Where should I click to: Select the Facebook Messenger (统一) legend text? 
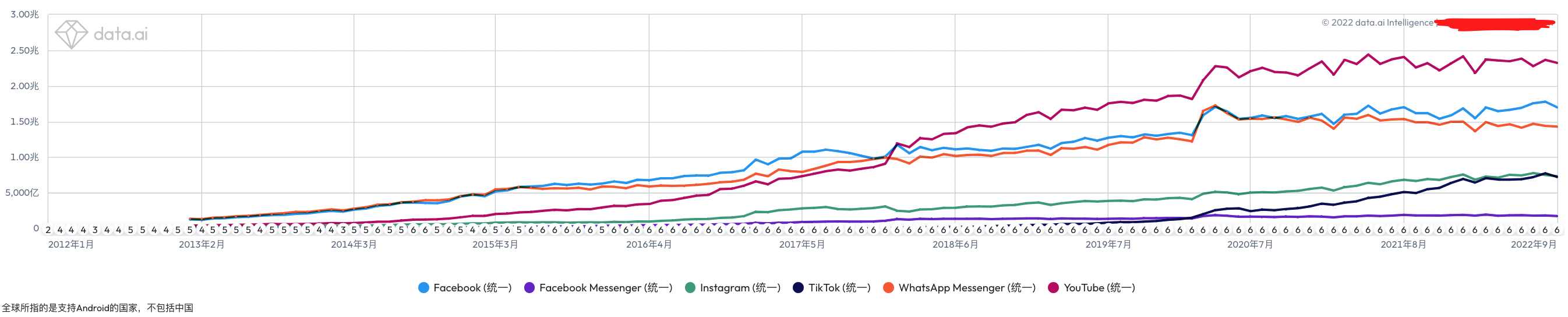[606, 288]
